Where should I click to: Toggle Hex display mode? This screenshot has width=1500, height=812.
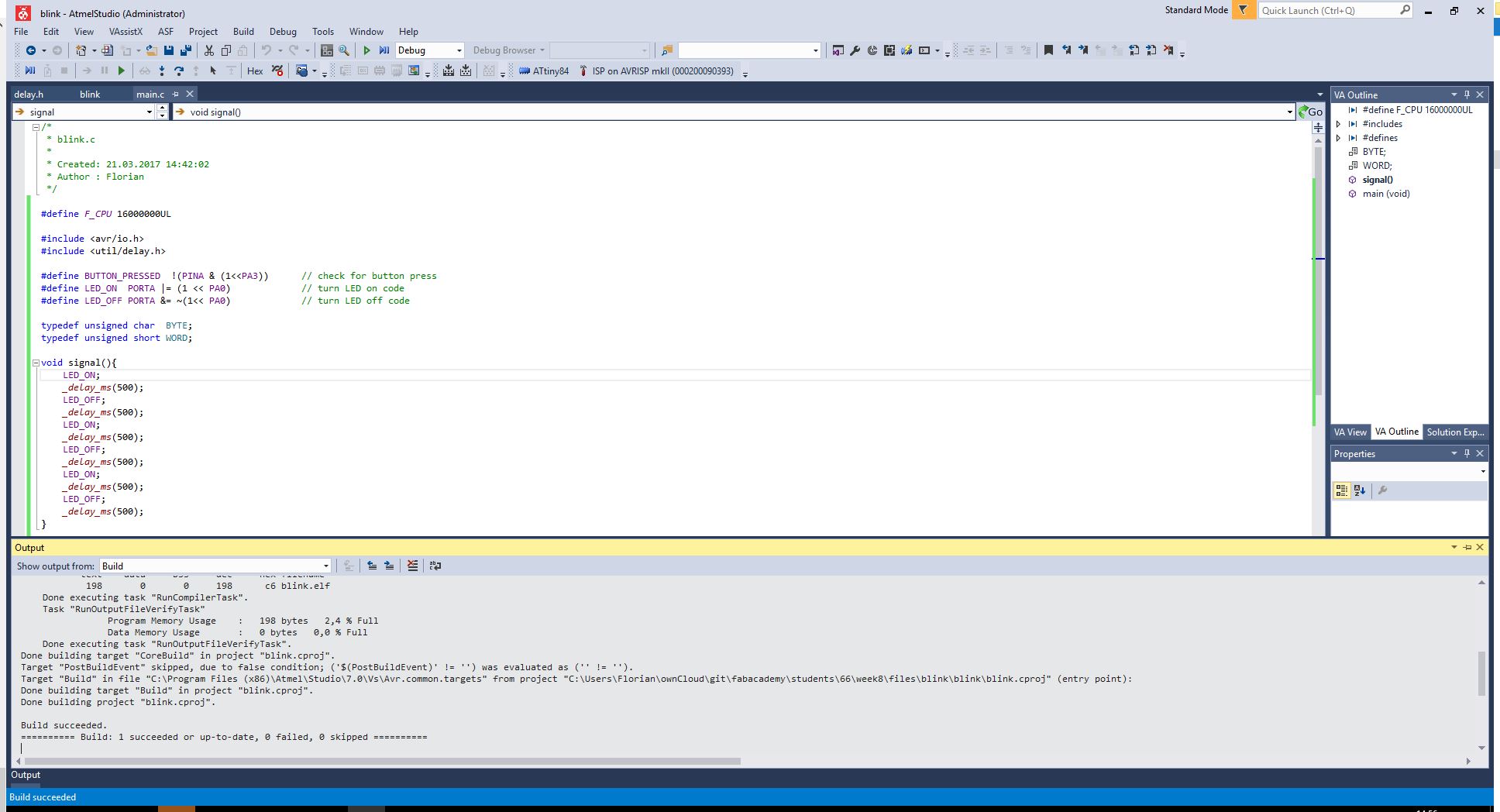pos(255,71)
